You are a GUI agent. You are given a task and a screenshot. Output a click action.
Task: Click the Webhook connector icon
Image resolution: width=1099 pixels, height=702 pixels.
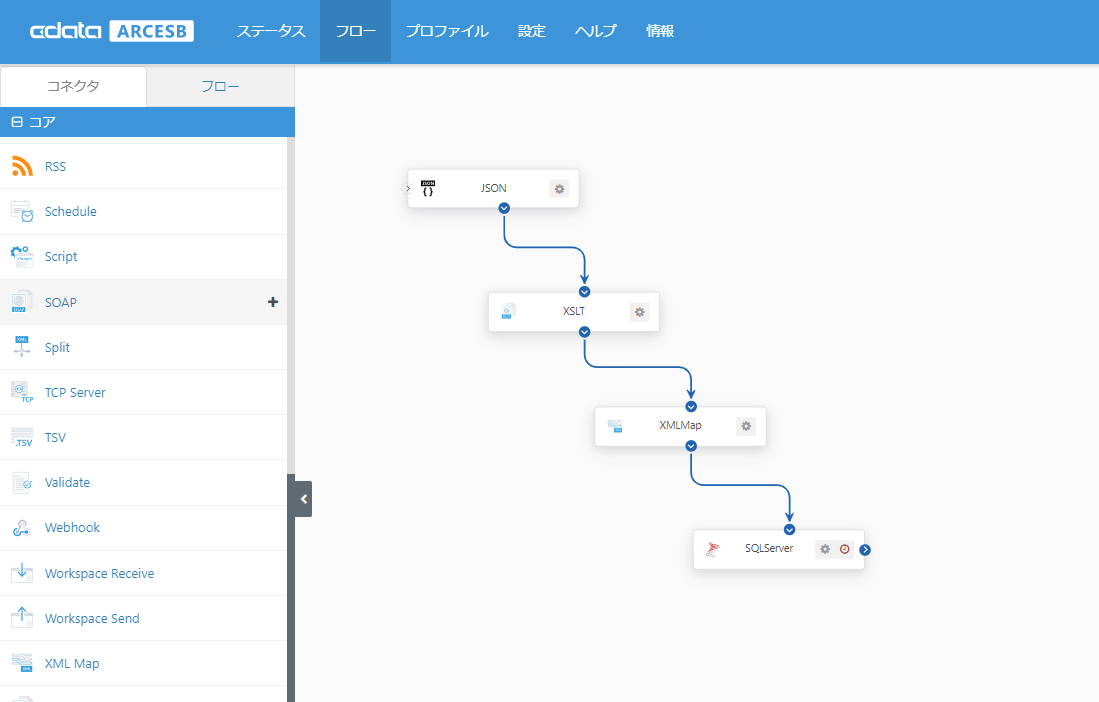(22, 528)
